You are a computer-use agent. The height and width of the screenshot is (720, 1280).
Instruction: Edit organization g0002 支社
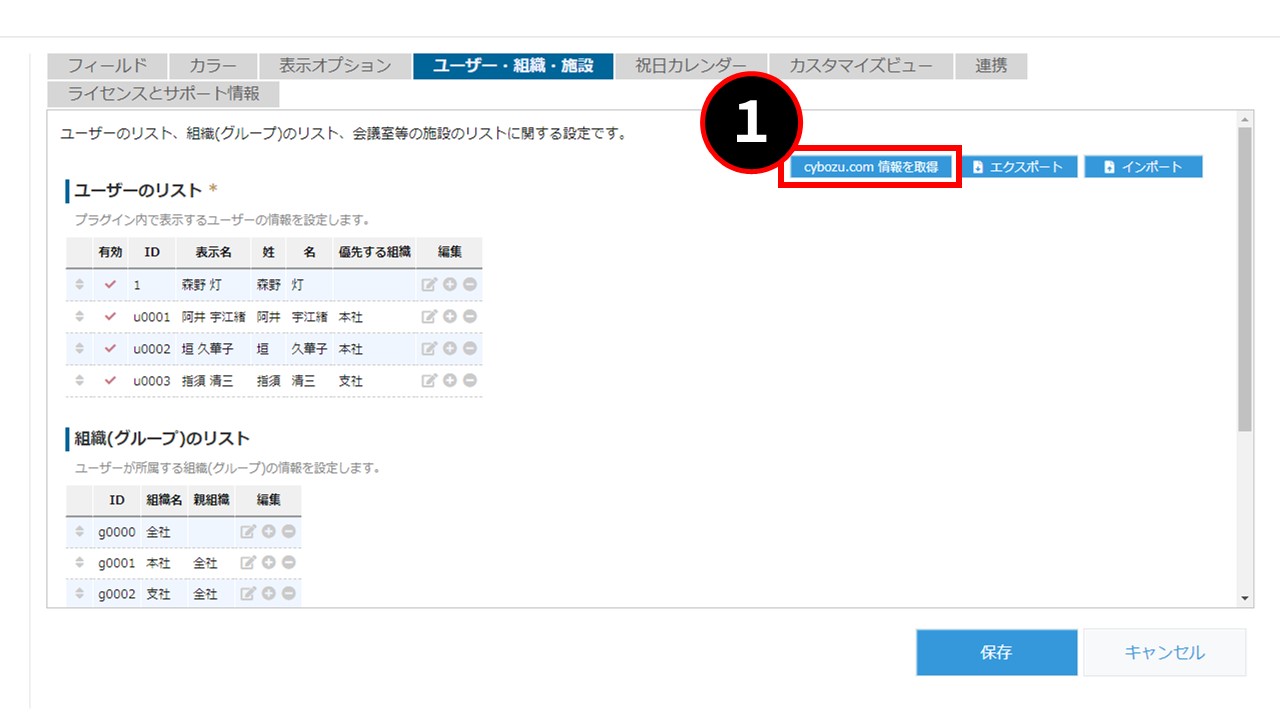click(x=248, y=594)
